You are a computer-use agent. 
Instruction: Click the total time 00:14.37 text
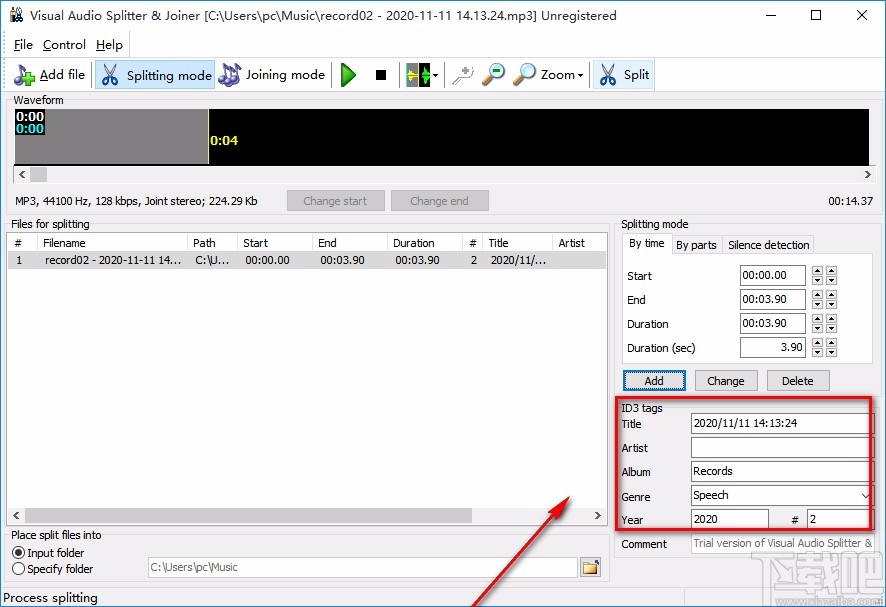click(850, 201)
